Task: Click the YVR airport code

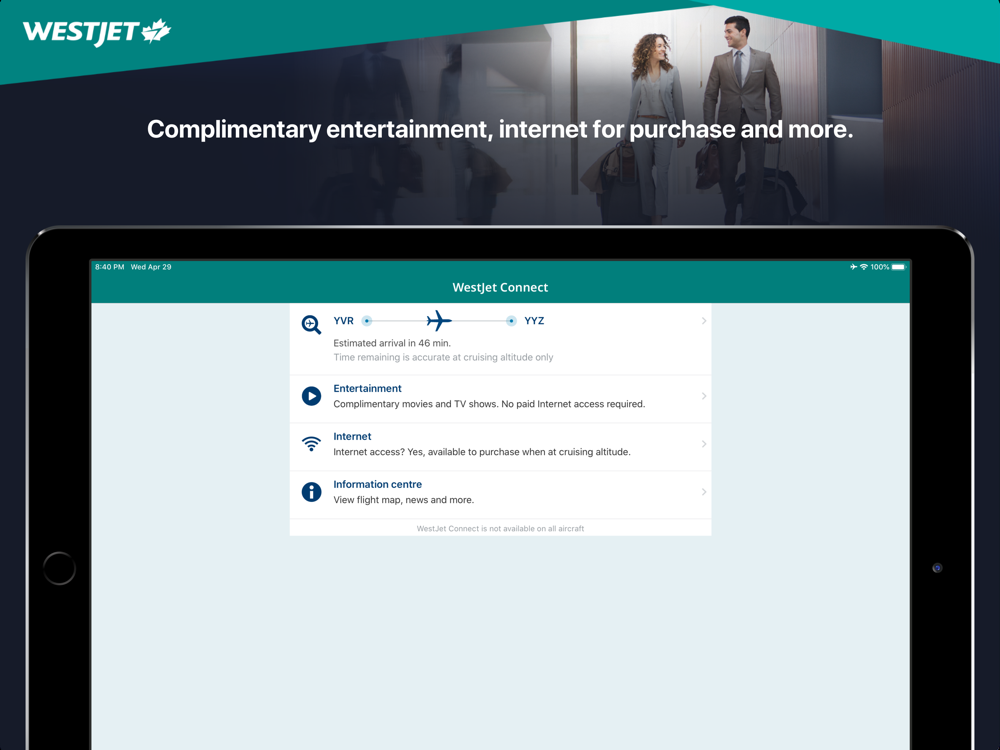Action: tap(343, 321)
